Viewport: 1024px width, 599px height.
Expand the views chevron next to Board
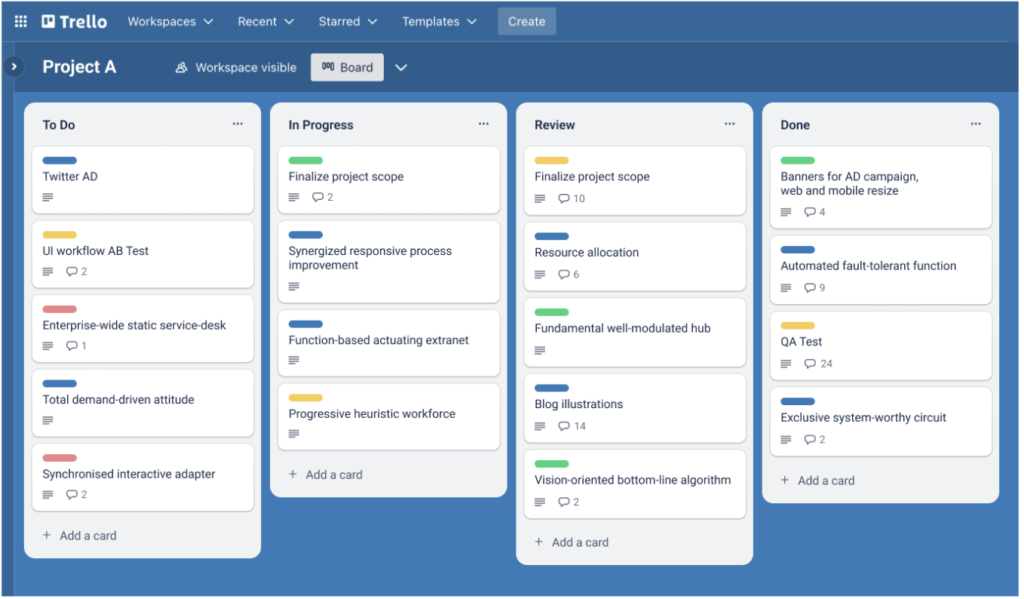point(401,67)
